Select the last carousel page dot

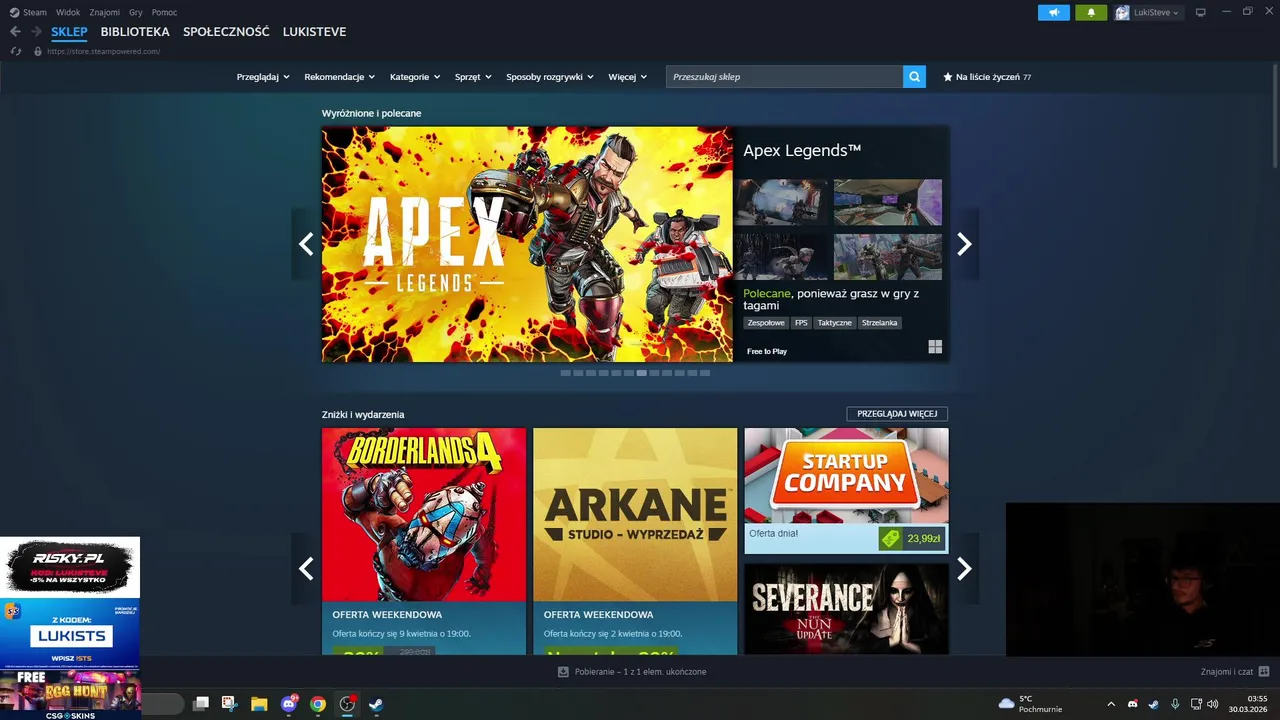(x=705, y=373)
